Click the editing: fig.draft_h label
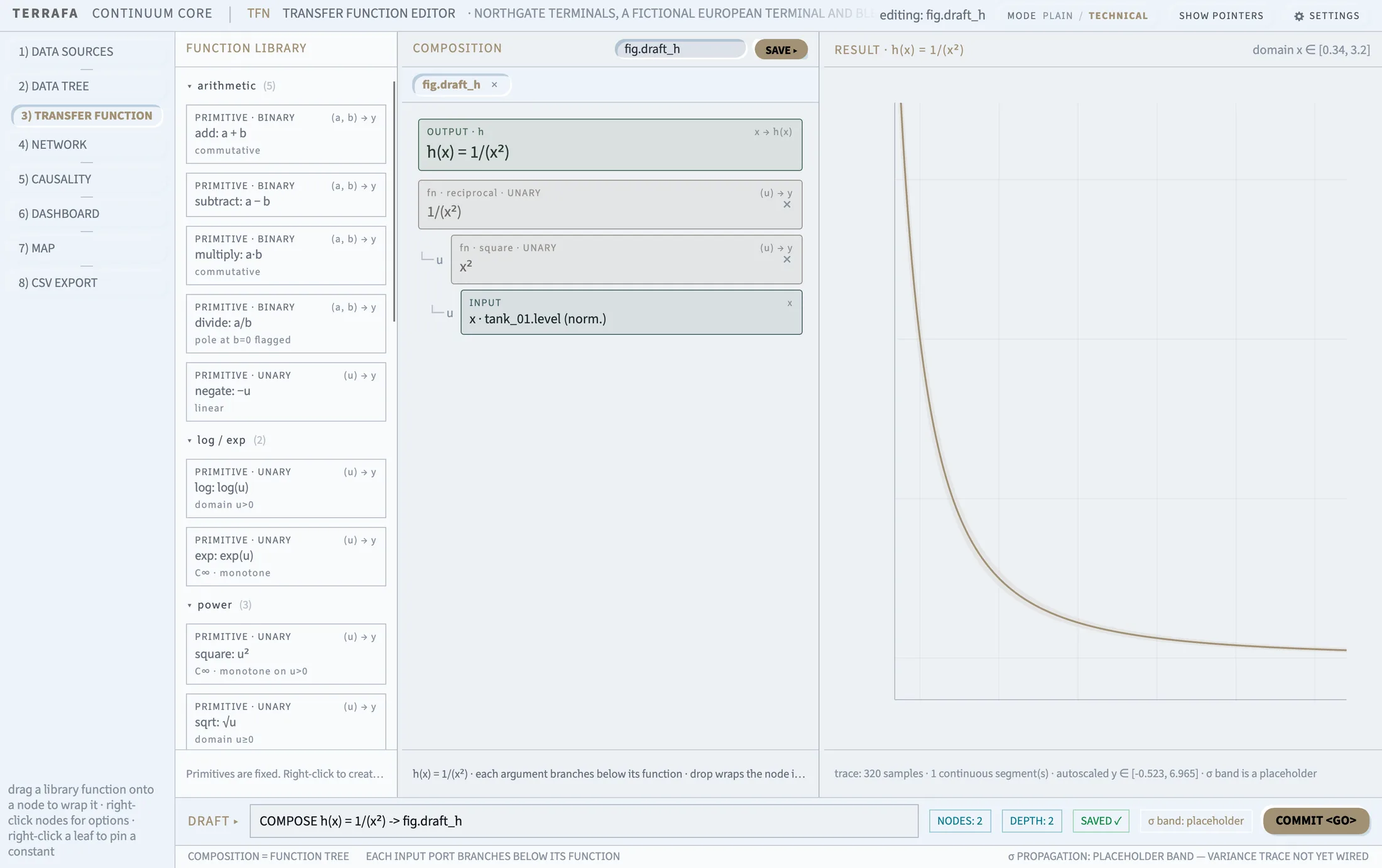 pyautogui.click(x=932, y=15)
